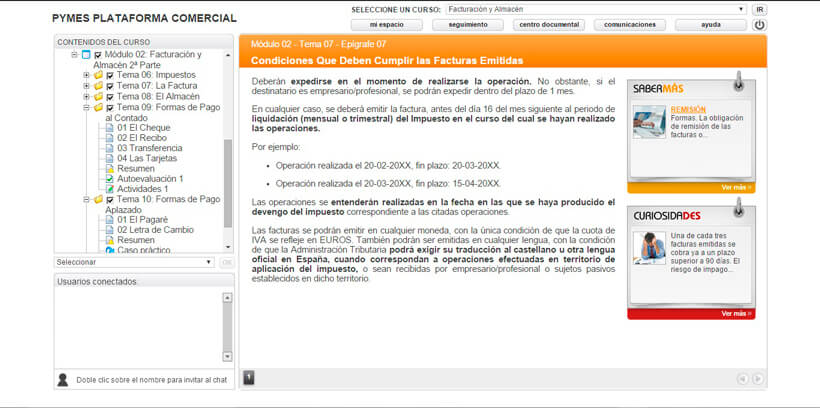Click scroll-up arrow of Usuarios conectados

tap(227, 298)
